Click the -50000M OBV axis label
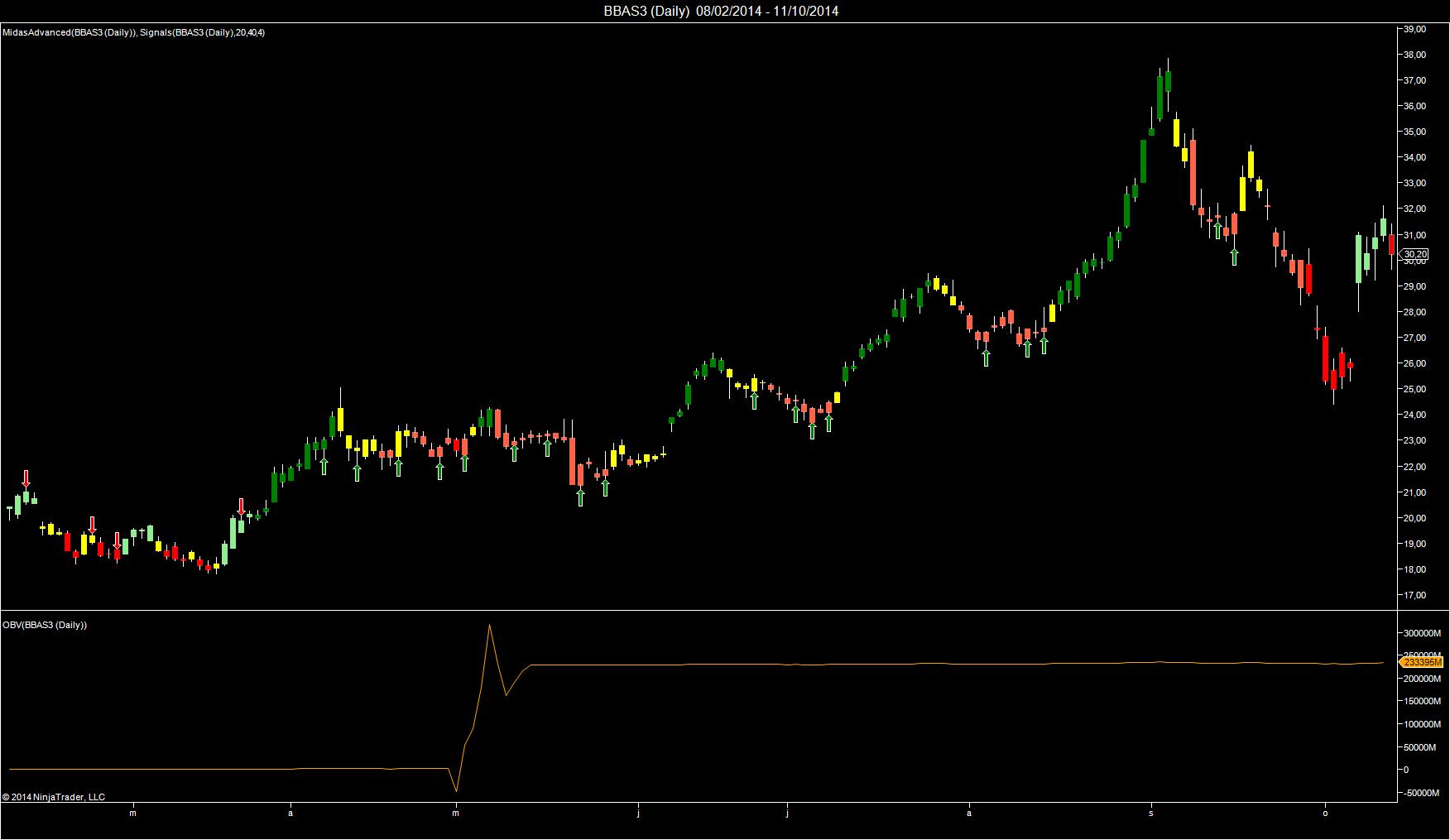 click(x=1423, y=793)
